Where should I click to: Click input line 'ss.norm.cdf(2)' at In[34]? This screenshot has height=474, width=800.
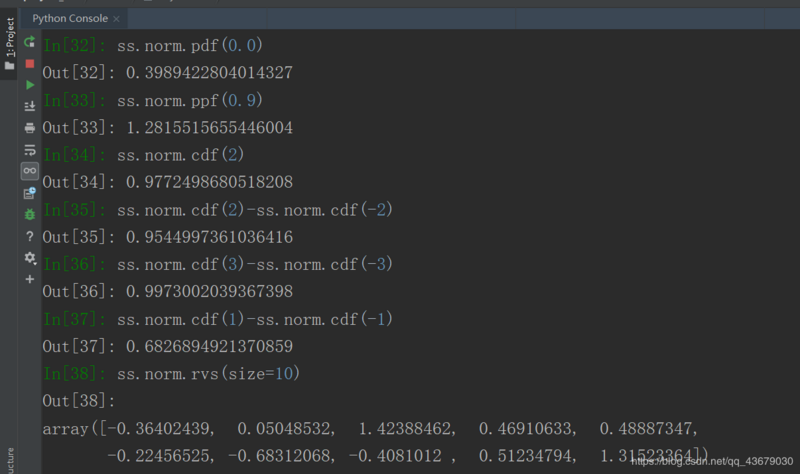click(181, 155)
